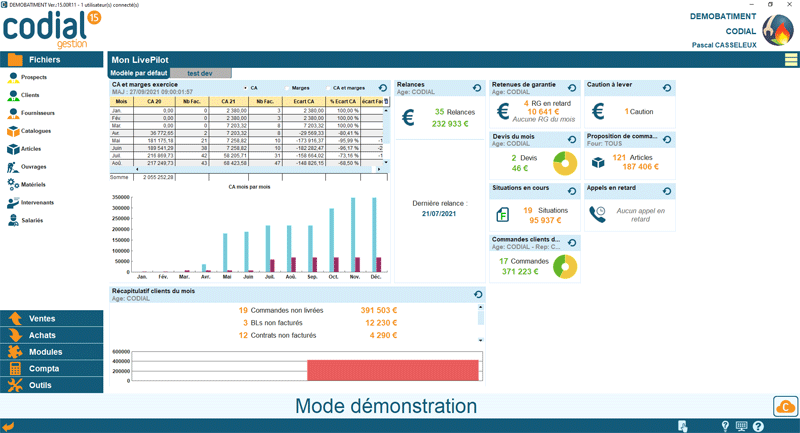Expand the Compta menu section
Image resolution: width=800 pixels, height=433 pixels.
(52, 368)
